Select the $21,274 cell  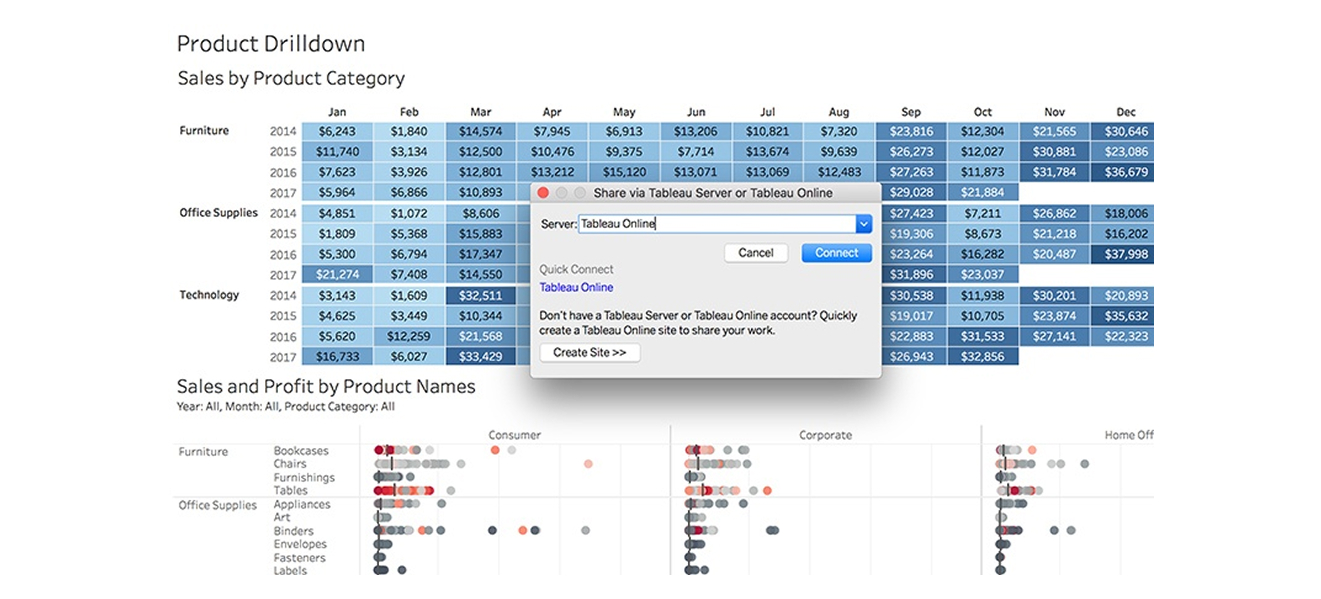[x=337, y=275]
